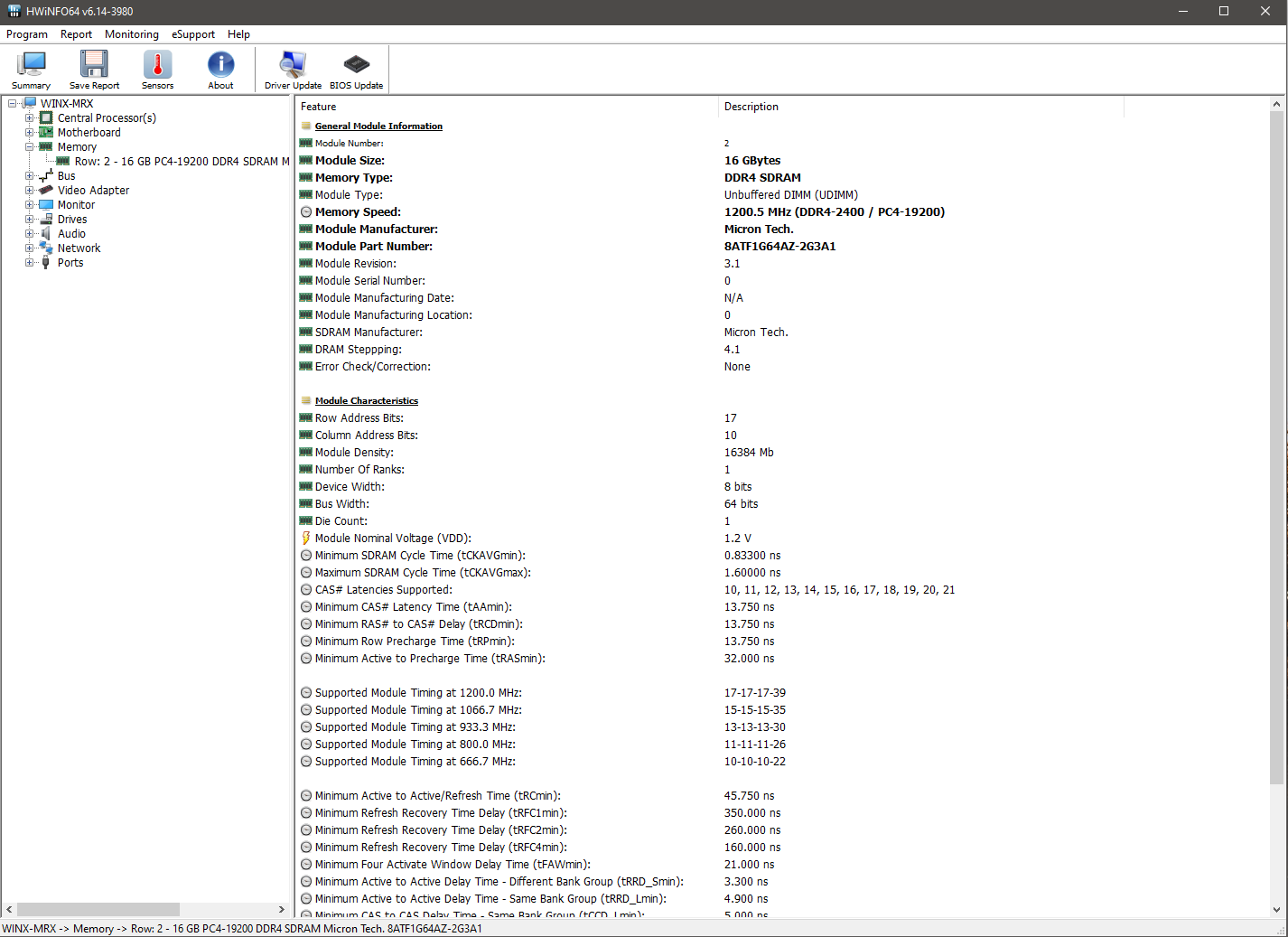Click the details panel vertical scrollbar thumb
Viewport: 1288px width, 937px height.
[1276, 447]
